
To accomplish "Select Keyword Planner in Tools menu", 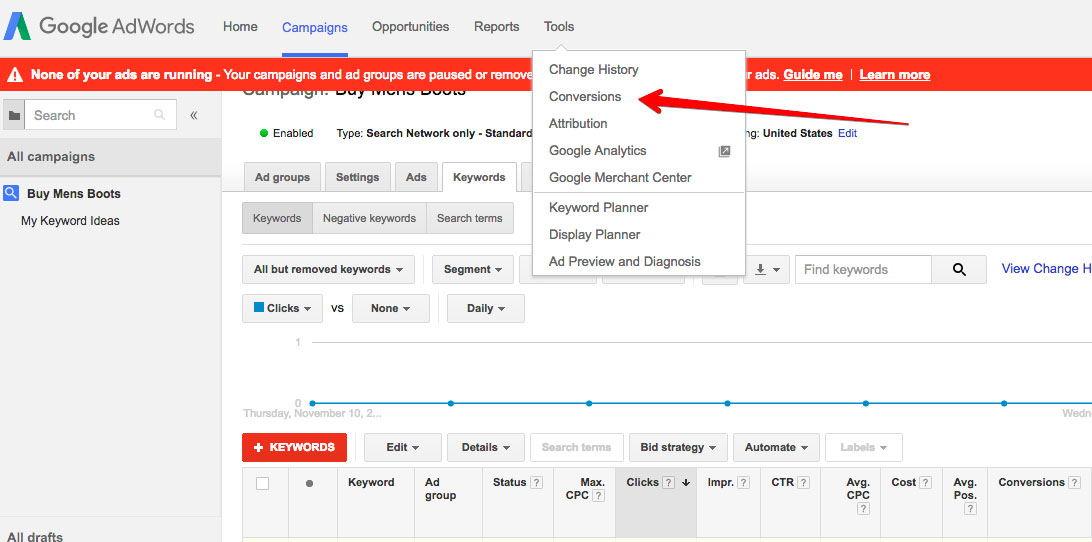I will (x=598, y=208).
